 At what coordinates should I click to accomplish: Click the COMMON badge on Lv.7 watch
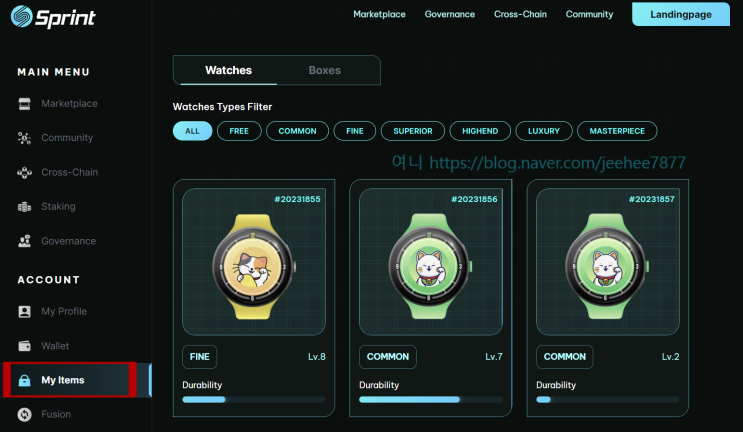(388, 357)
